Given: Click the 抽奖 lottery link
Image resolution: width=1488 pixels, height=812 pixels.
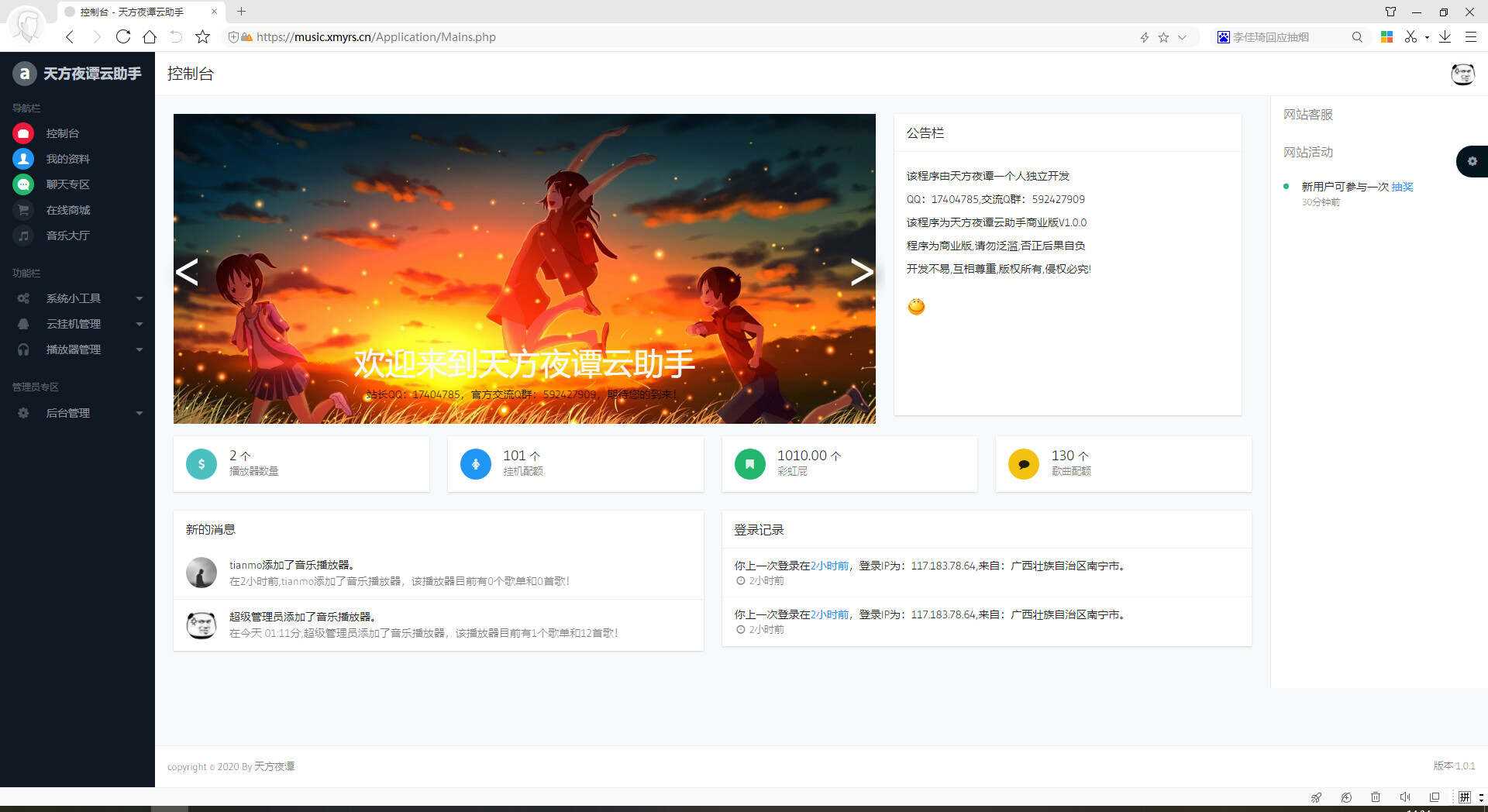Looking at the screenshot, I should point(1402,186).
